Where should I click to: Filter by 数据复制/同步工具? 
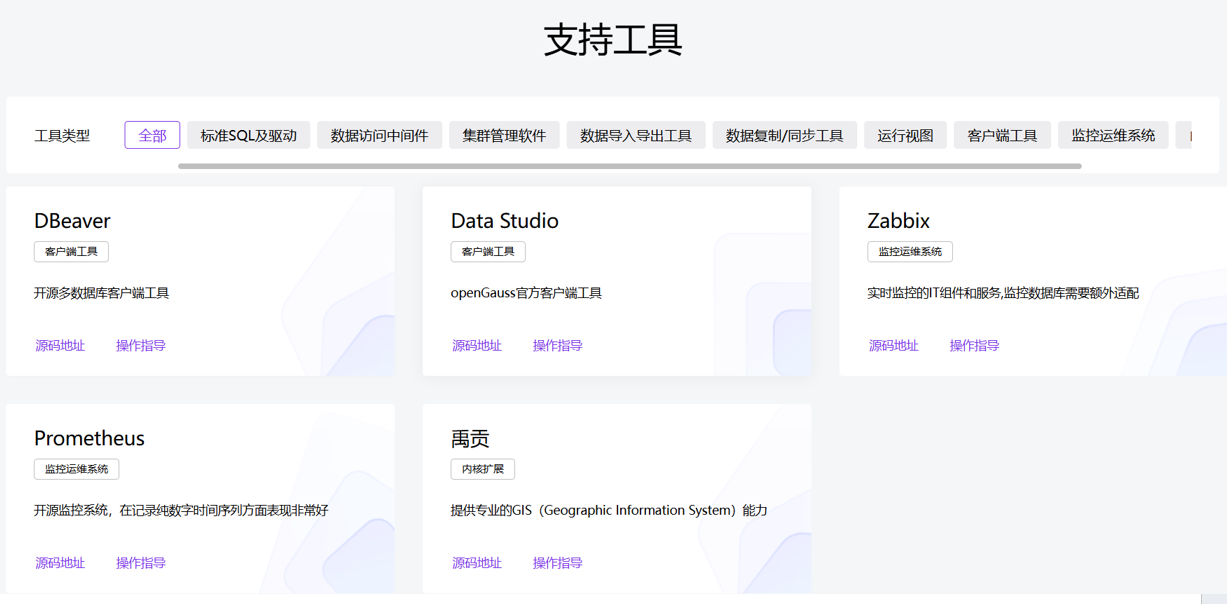tap(785, 135)
